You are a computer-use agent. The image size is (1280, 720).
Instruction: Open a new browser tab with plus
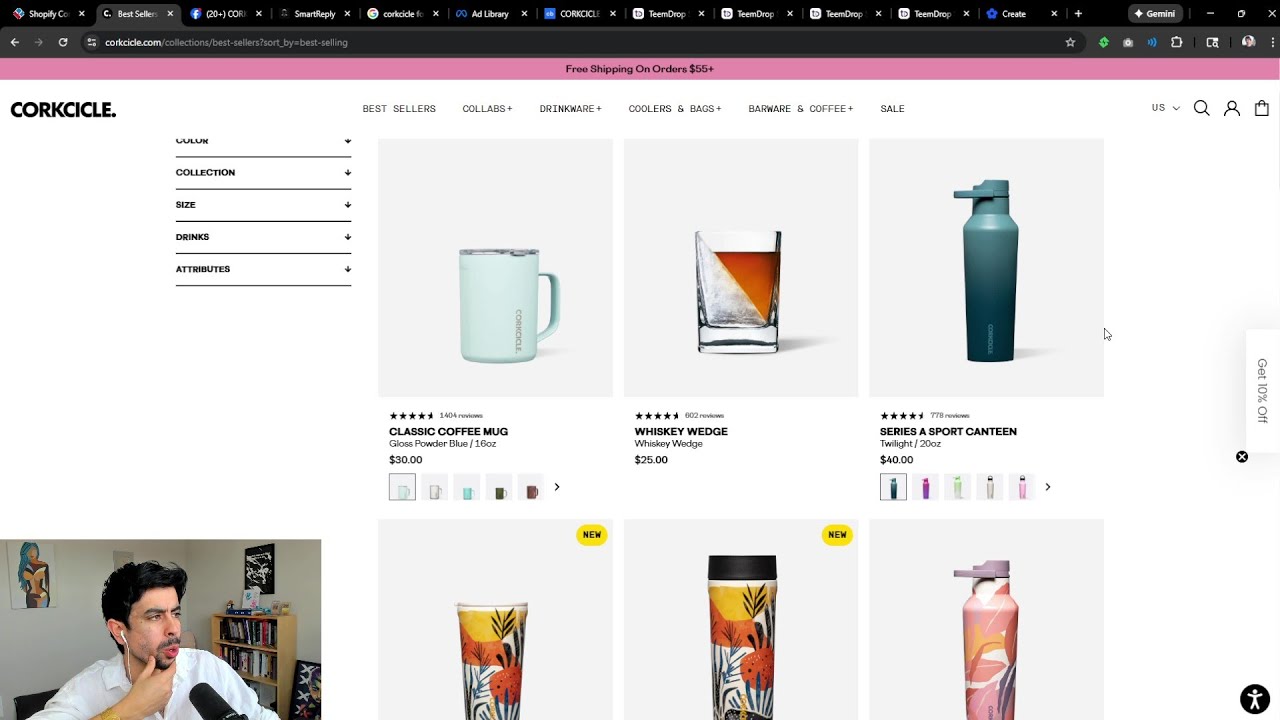(1078, 14)
